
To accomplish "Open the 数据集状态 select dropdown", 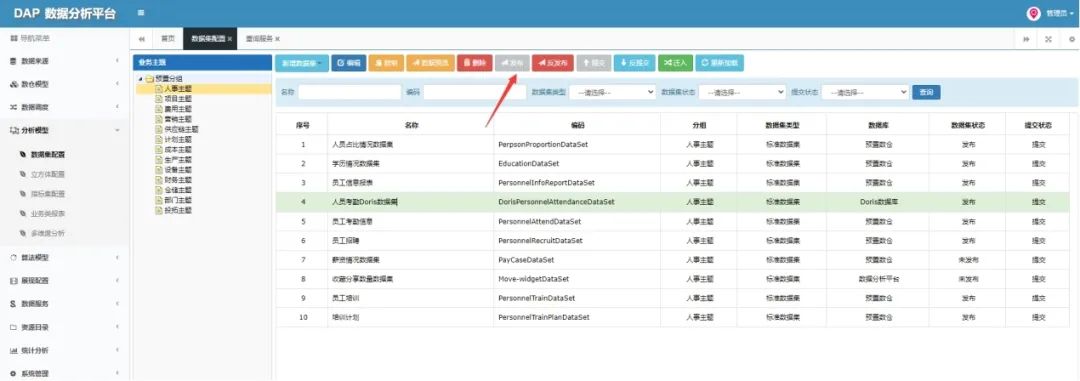I will [x=742, y=92].
